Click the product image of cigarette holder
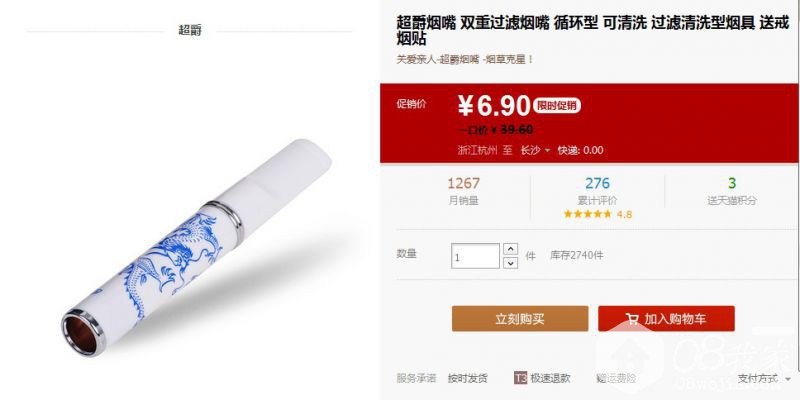 point(196,247)
